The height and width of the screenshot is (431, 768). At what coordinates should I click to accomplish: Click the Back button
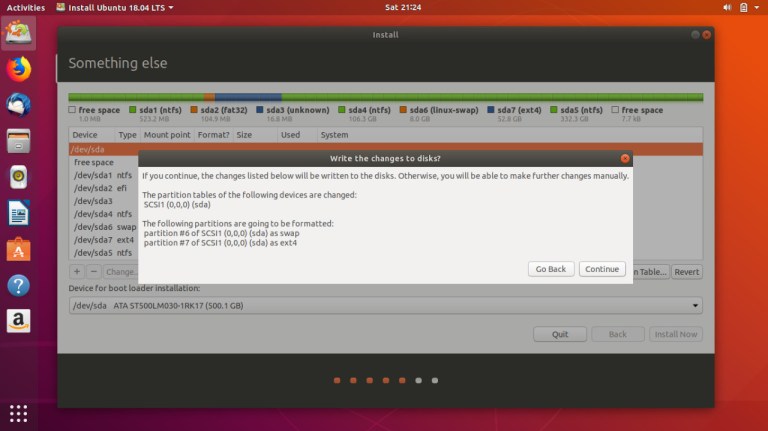pyautogui.click(x=618, y=334)
